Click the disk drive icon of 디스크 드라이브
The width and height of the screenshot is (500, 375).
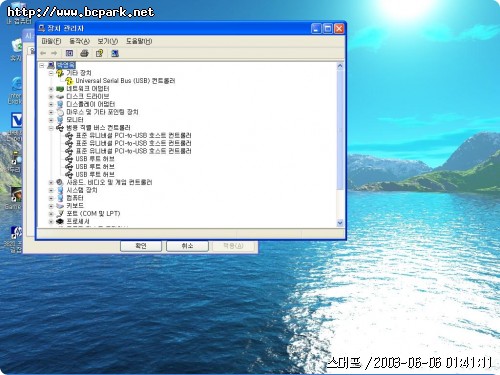[60, 97]
